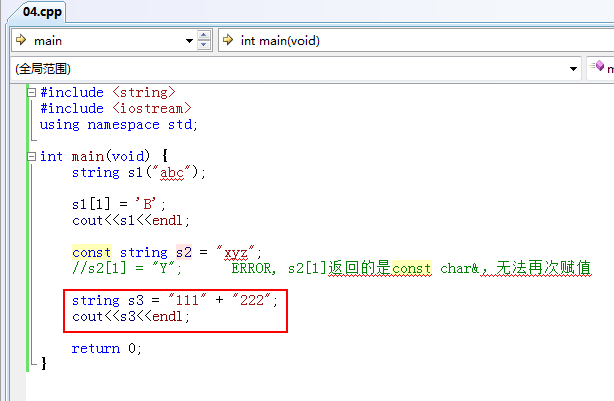Click the line "s1[1] = 'B';"

point(119,204)
